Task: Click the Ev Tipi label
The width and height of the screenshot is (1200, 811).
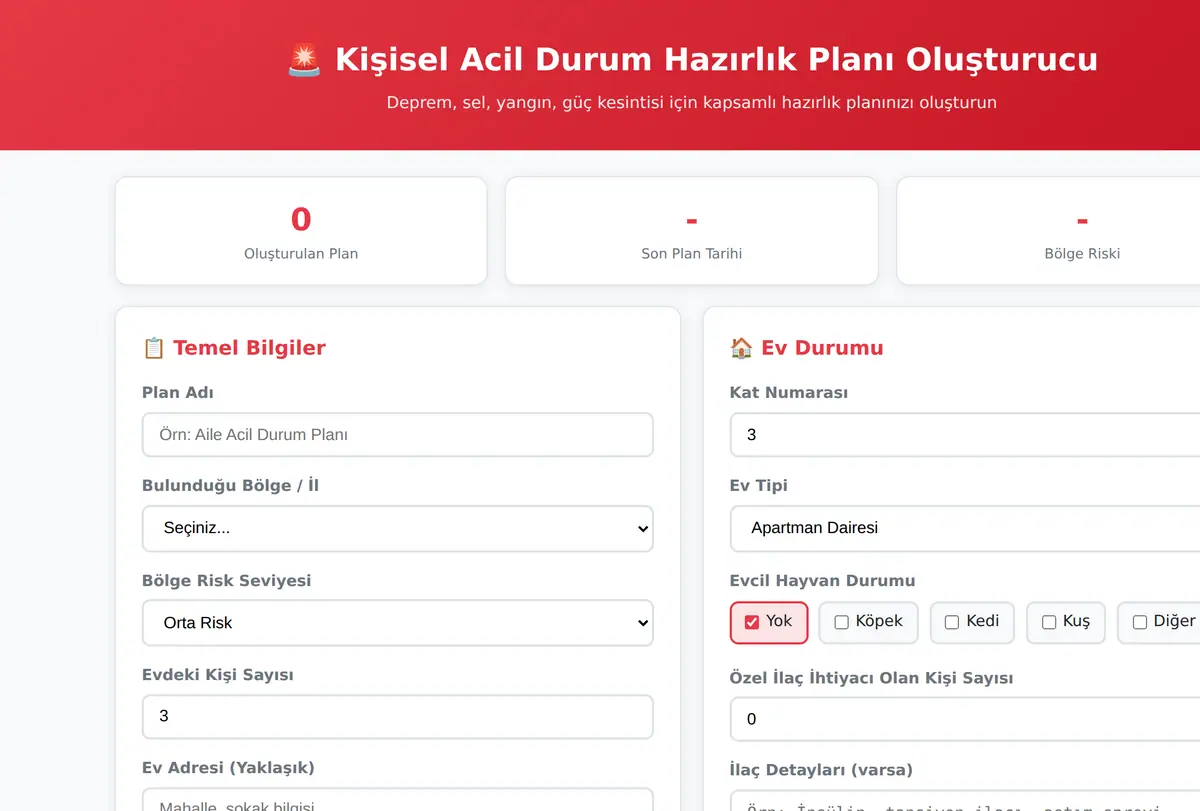Action: [x=759, y=486]
